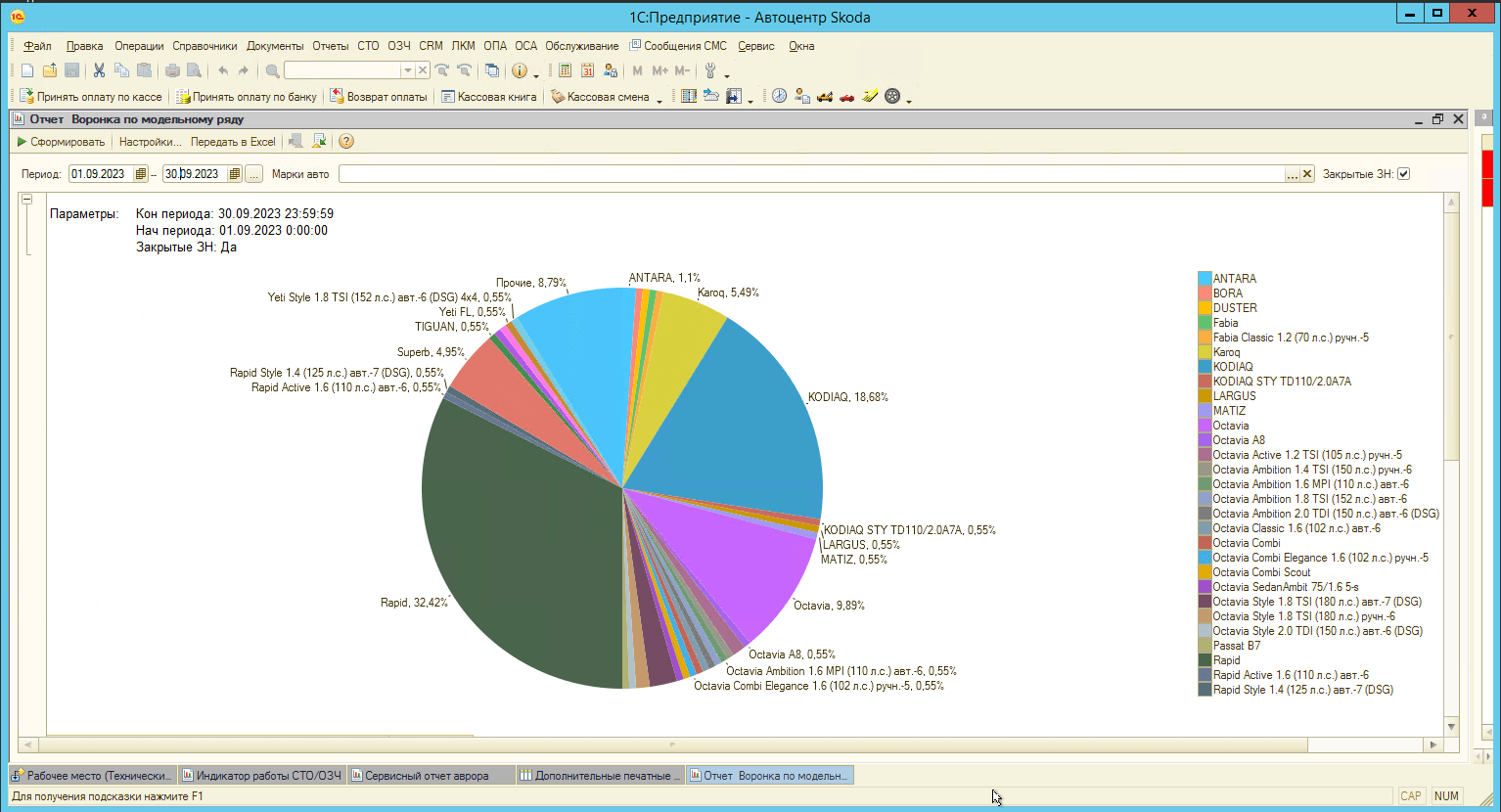
Task: Open the Сервис menu
Action: pyautogui.click(x=755, y=46)
